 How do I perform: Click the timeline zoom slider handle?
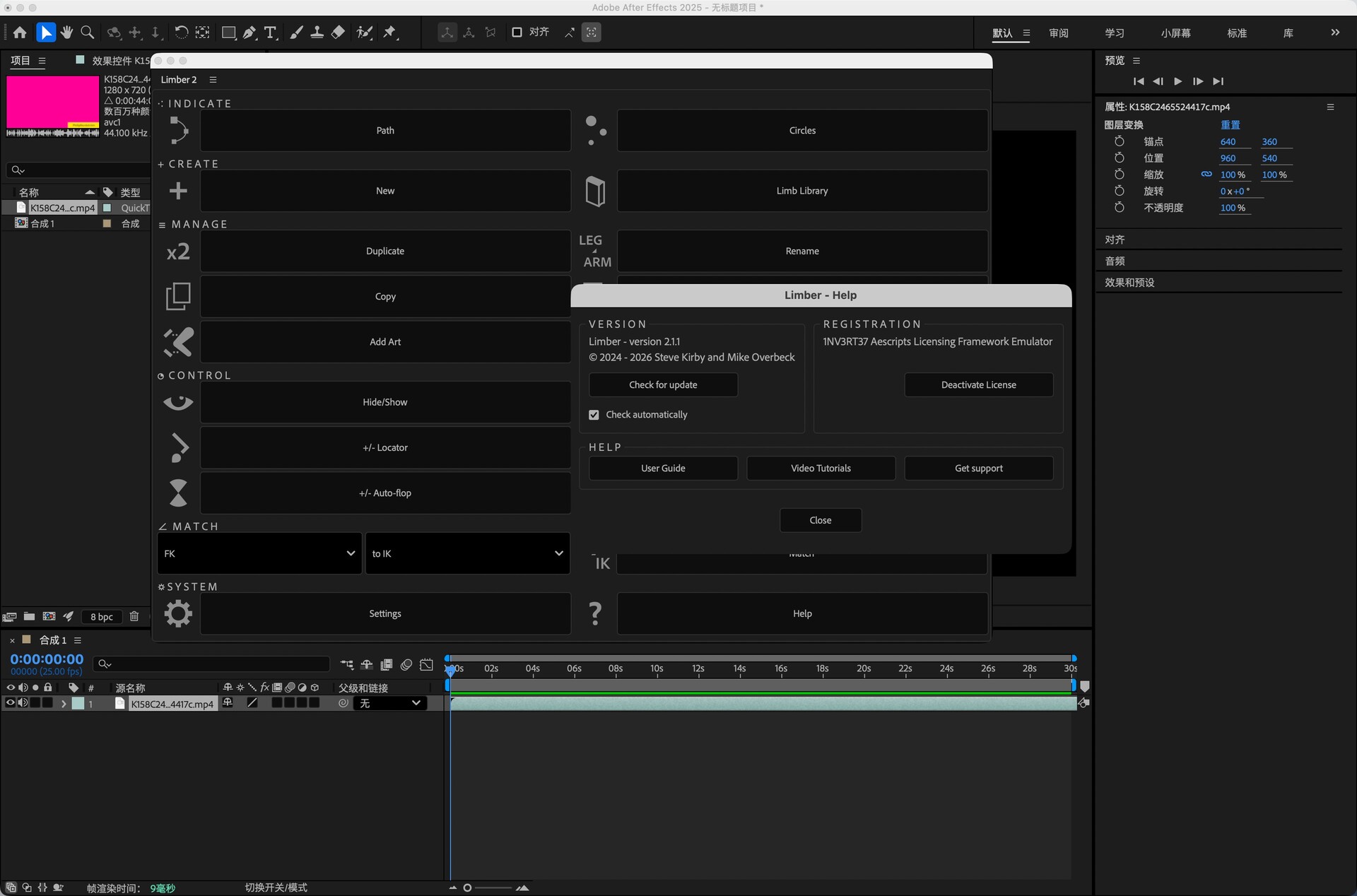pyautogui.click(x=467, y=888)
